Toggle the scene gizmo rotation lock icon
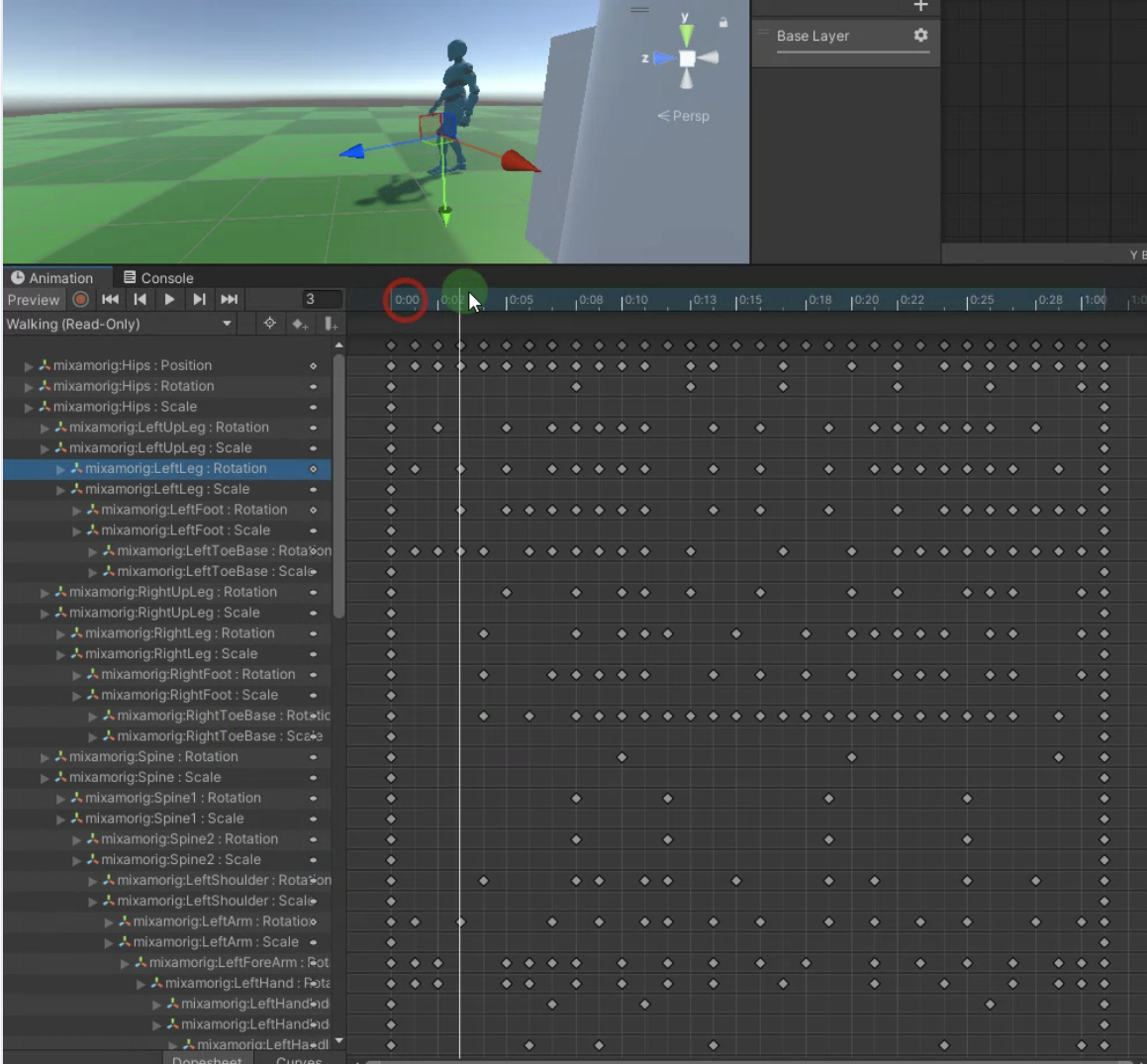This screenshot has height=1064, width=1147. (722, 23)
